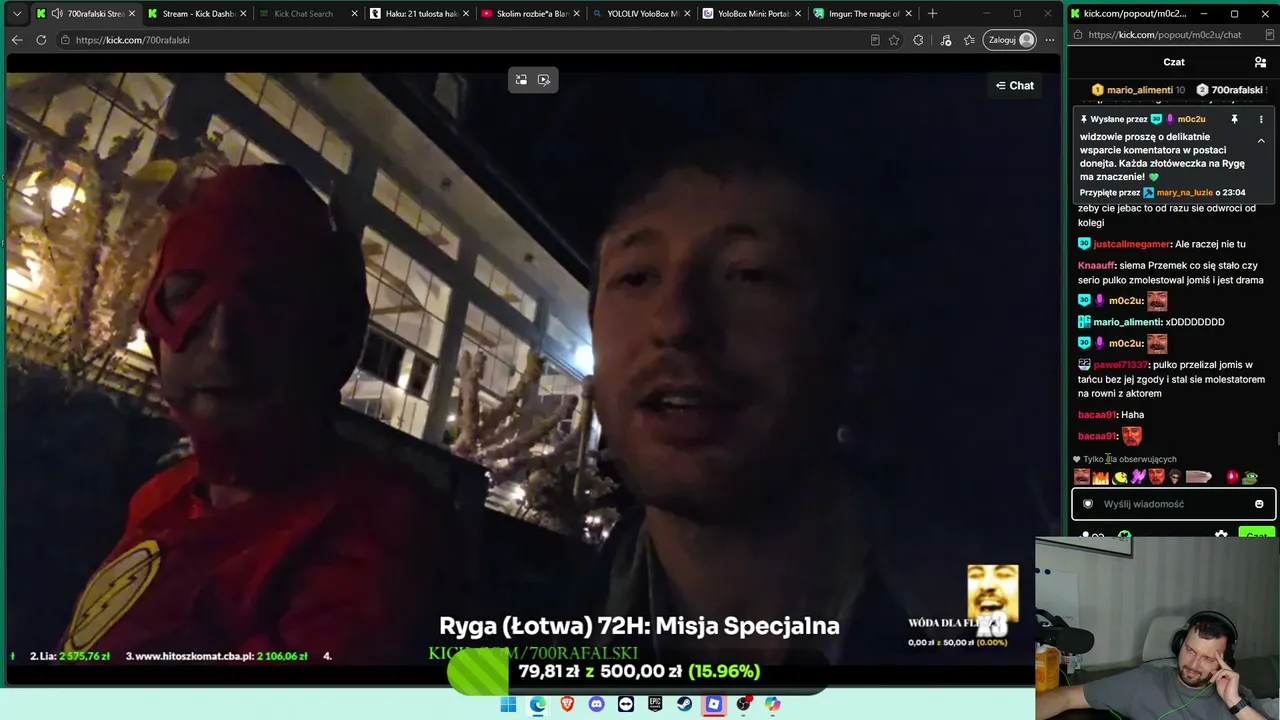
Task: Select the first mustache face quick emote
Action: 1082,477
